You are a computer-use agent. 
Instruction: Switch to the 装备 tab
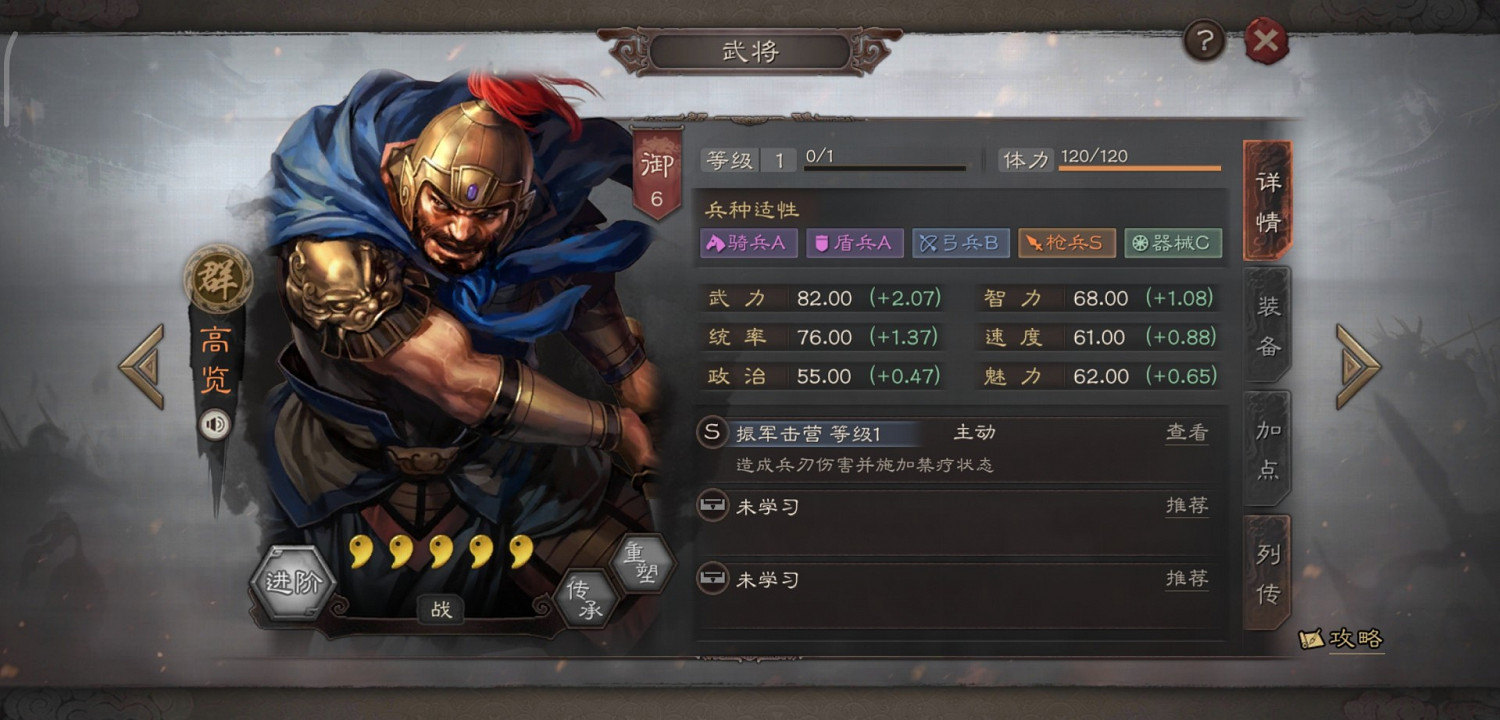click(x=1268, y=326)
